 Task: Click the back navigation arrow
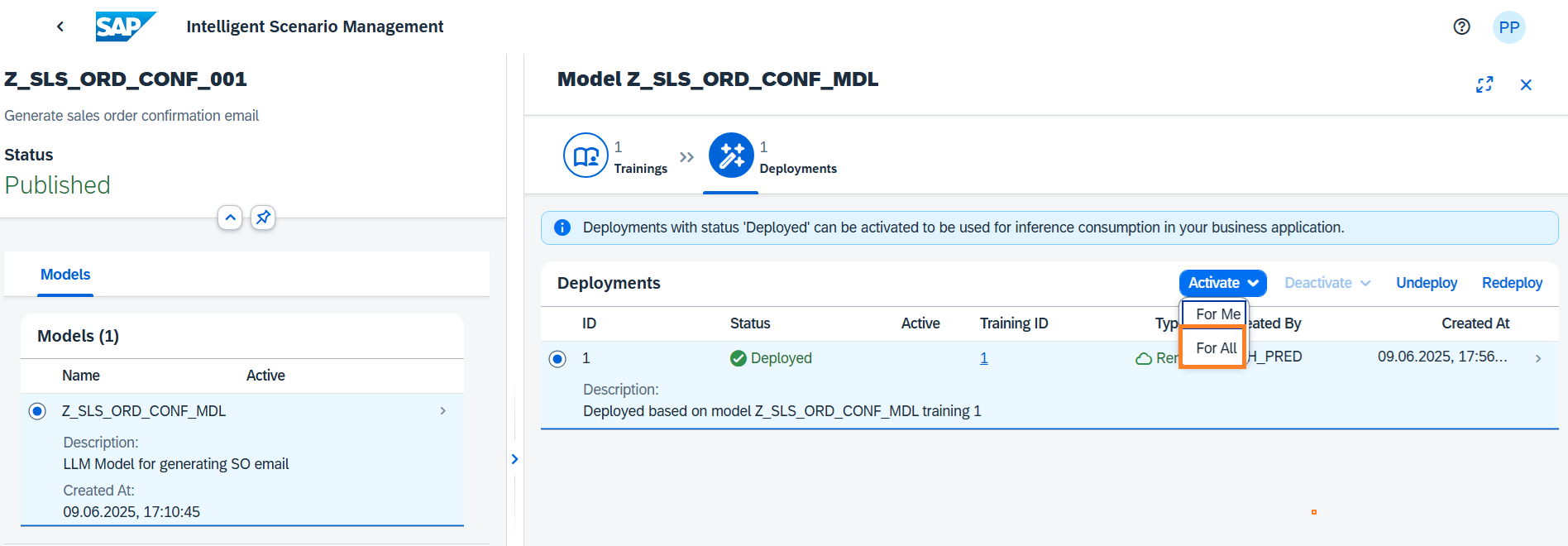pos(60,26)
